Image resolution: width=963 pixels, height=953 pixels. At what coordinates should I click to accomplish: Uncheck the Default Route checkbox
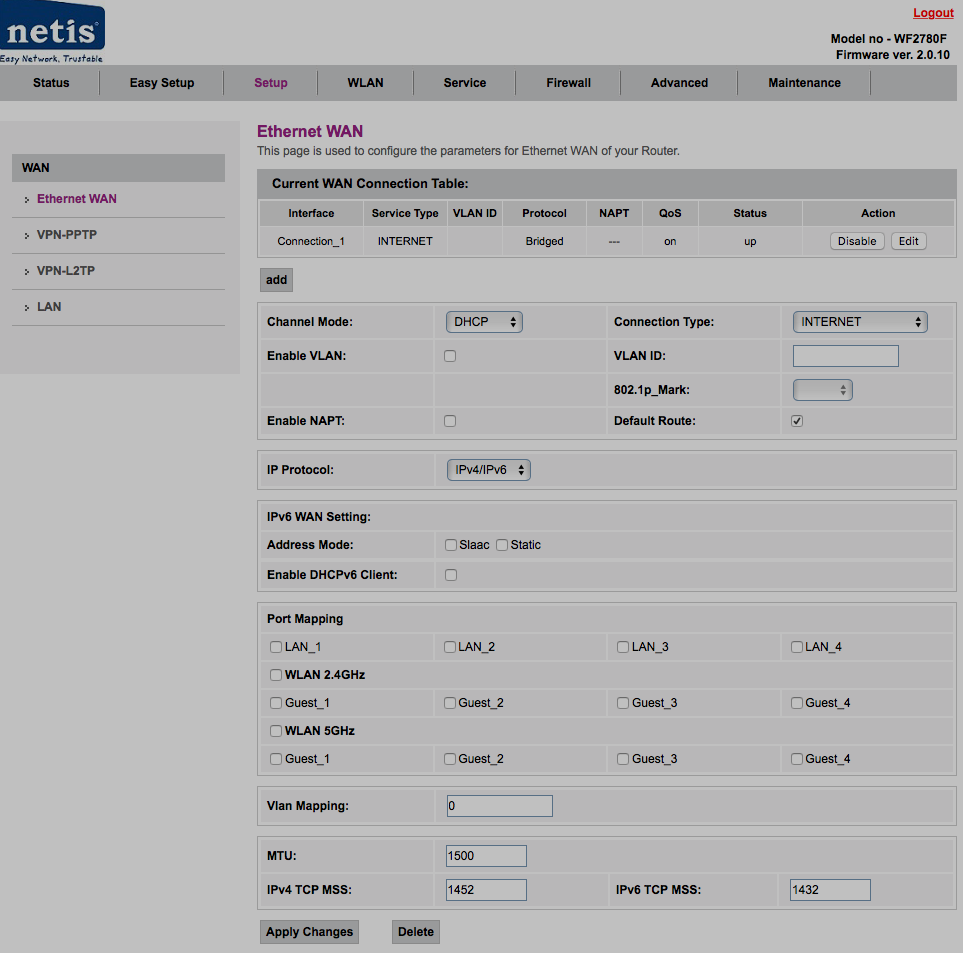pyautogui.click(x=797, y=421)
